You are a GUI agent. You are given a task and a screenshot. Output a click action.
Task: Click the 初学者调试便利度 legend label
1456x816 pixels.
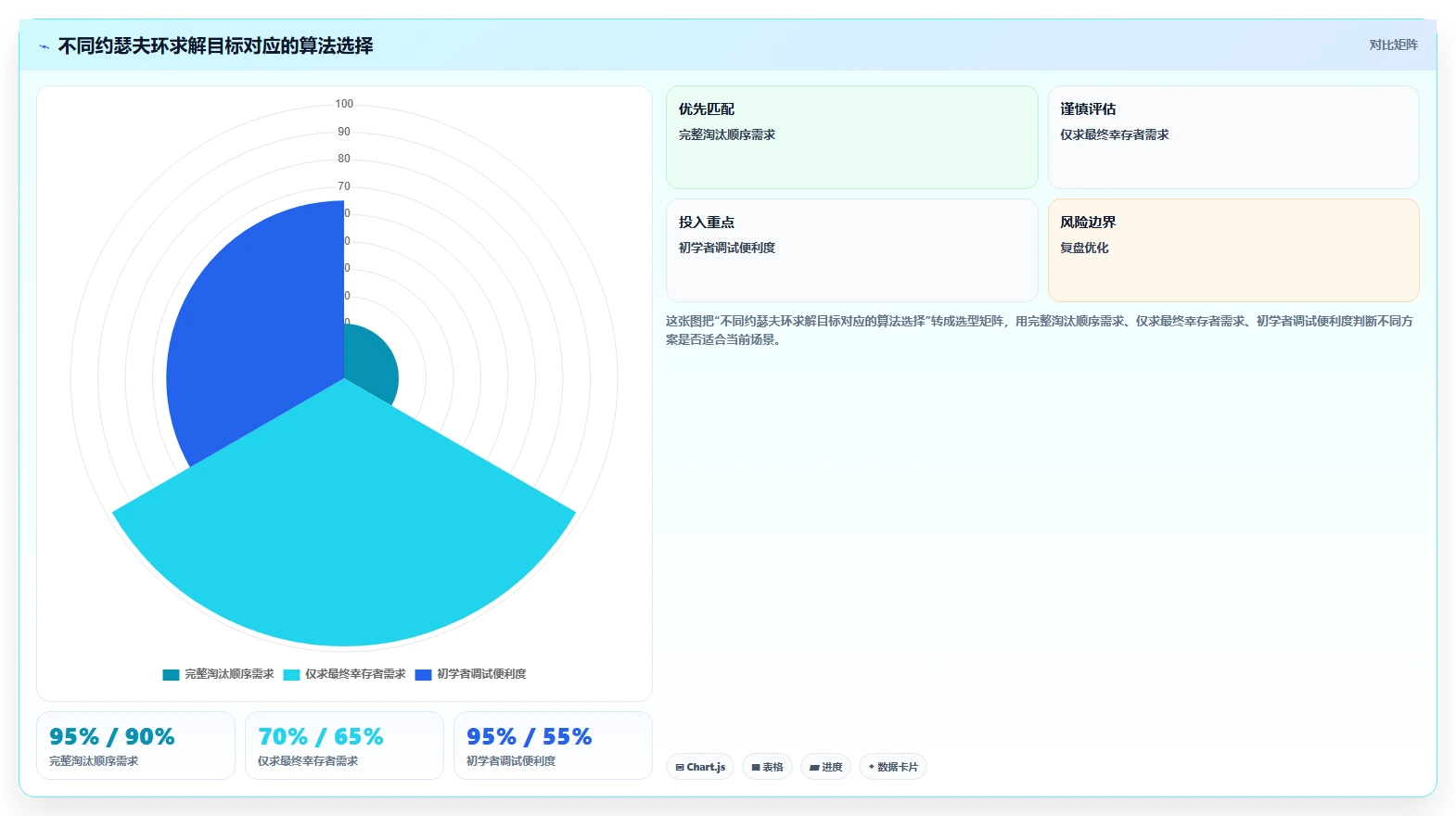coord(481,674)
